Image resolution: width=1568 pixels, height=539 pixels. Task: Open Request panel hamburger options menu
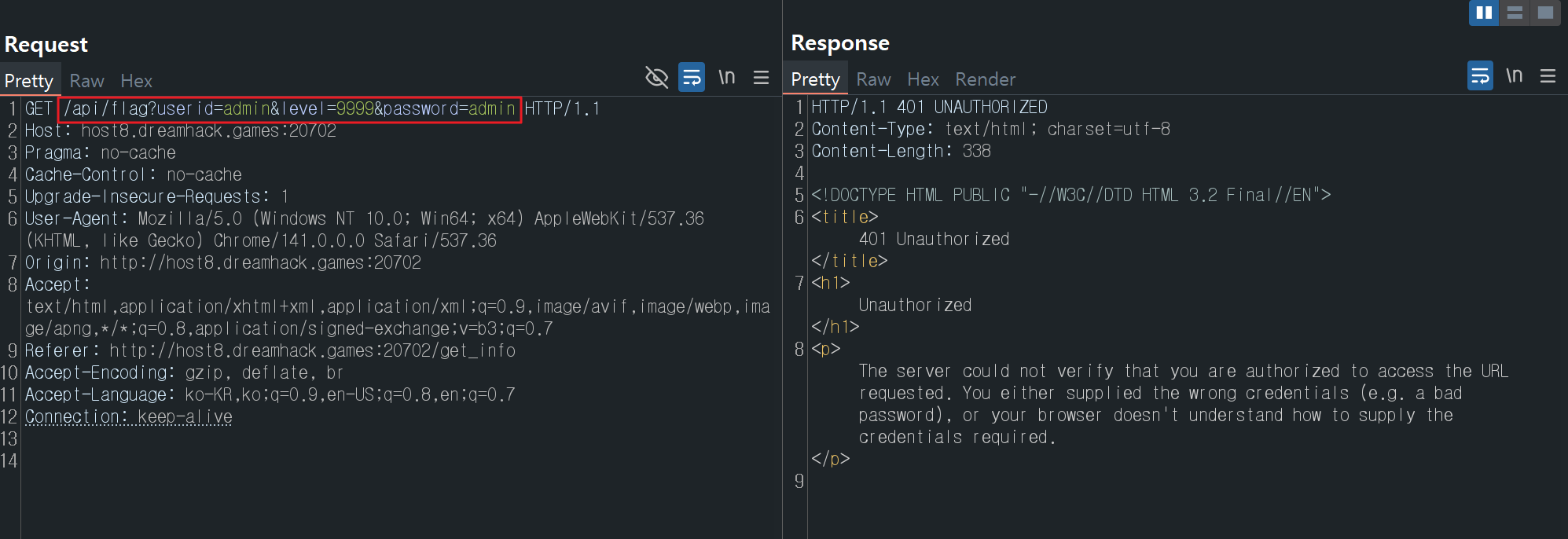761,77
